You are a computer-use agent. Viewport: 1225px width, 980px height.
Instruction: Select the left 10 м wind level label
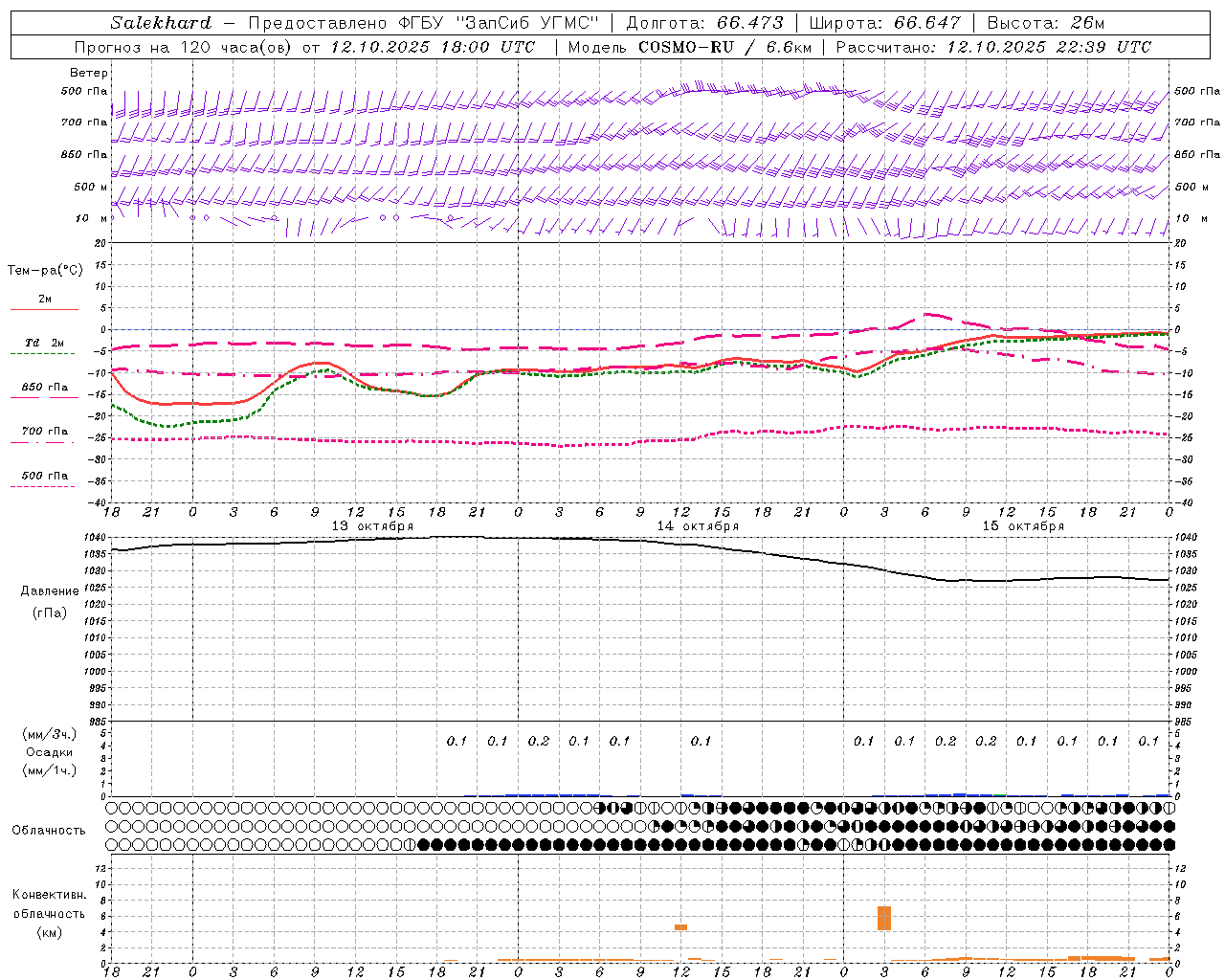pyautogui.click(x=91, y=218)
